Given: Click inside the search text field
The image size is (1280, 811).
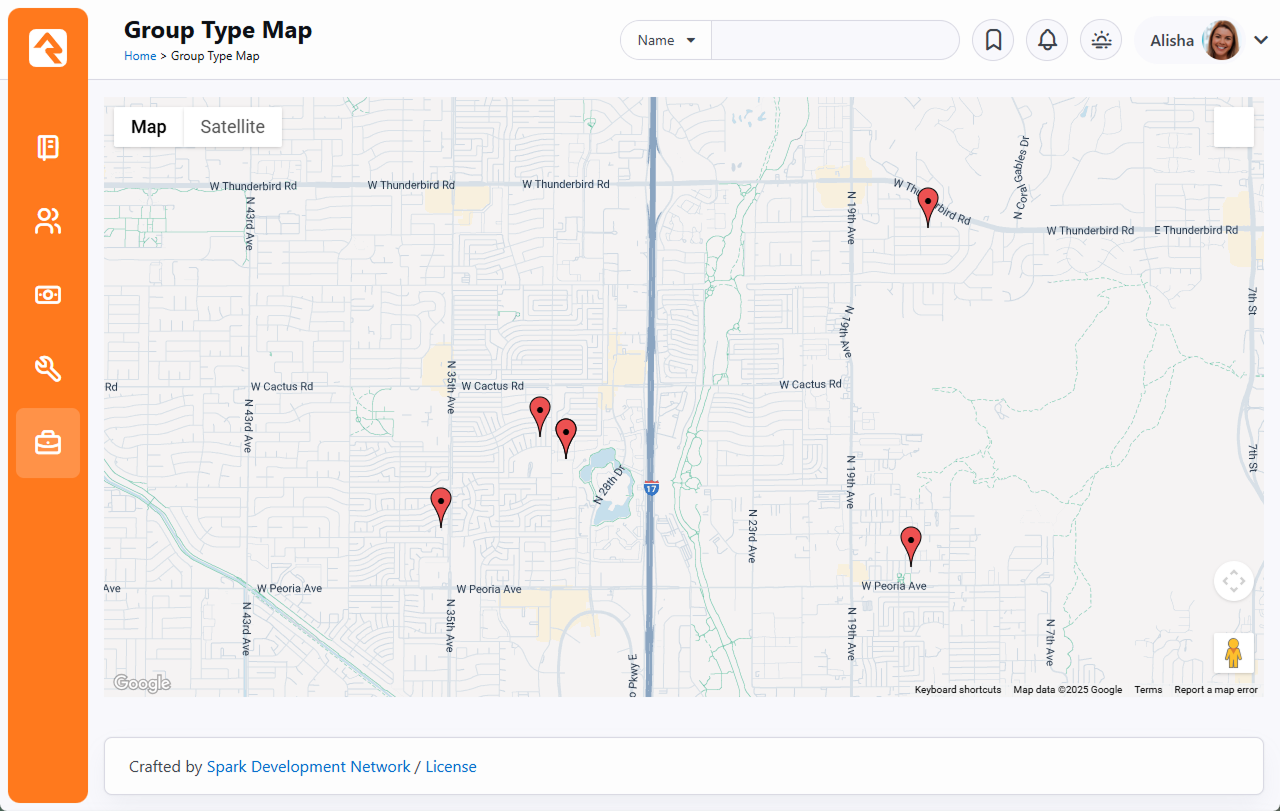Looking at the screenshot, I should point(834,40).
